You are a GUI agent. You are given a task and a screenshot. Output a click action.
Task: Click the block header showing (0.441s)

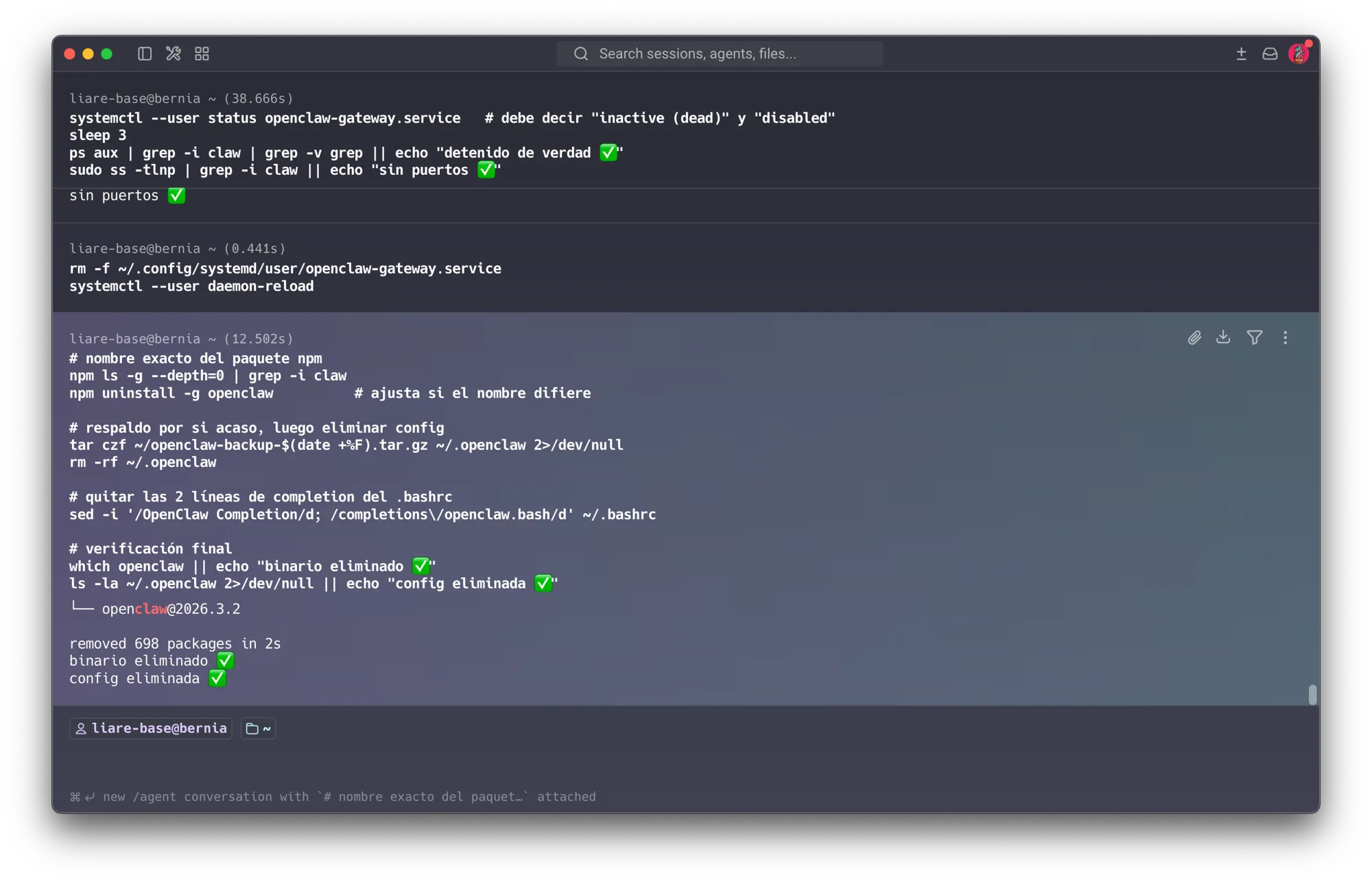click(x=178, y=248)
